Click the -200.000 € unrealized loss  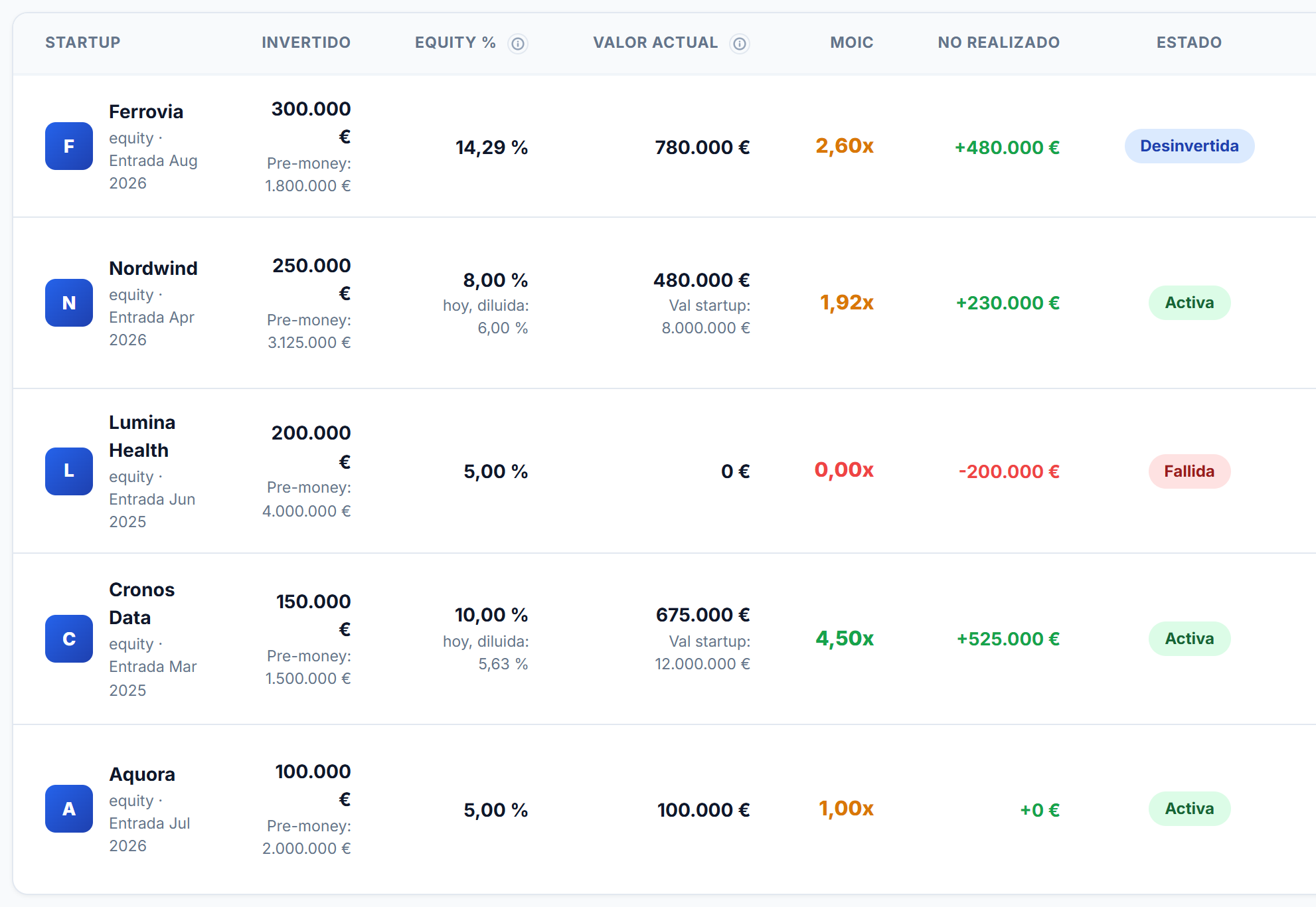pyautogui.click(x=1009, y=471)
